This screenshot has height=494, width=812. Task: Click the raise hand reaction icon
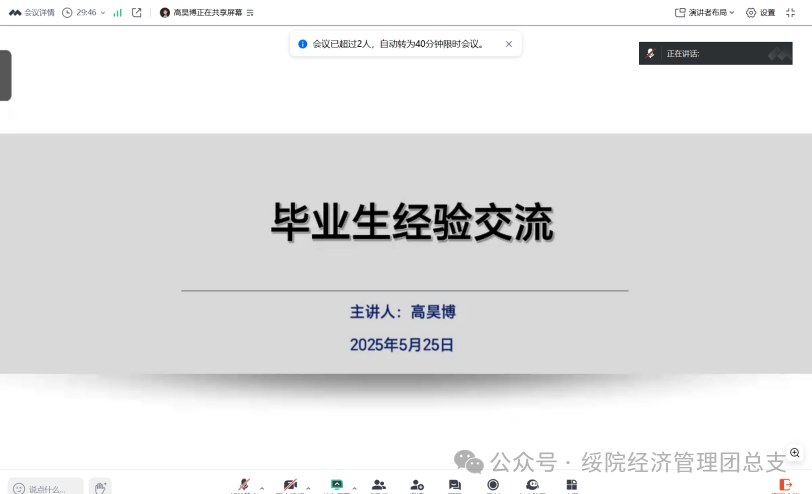point(99,488)
